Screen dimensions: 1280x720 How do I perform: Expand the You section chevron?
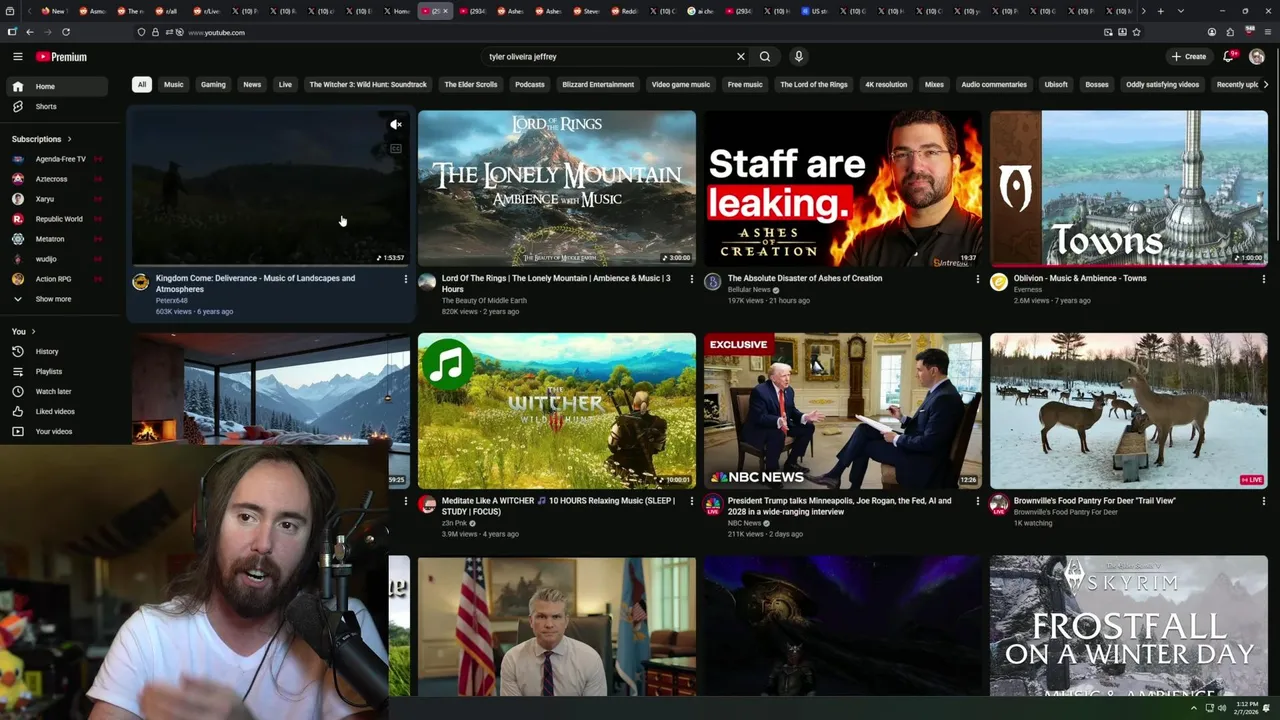coord(33,331)
